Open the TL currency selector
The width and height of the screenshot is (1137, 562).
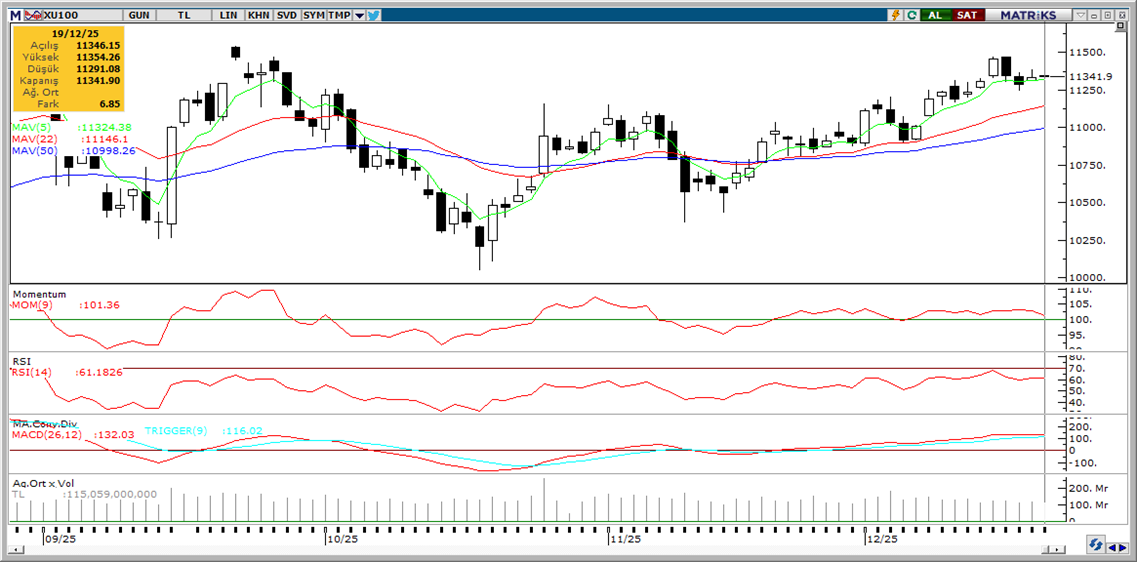tap(183, 15)
